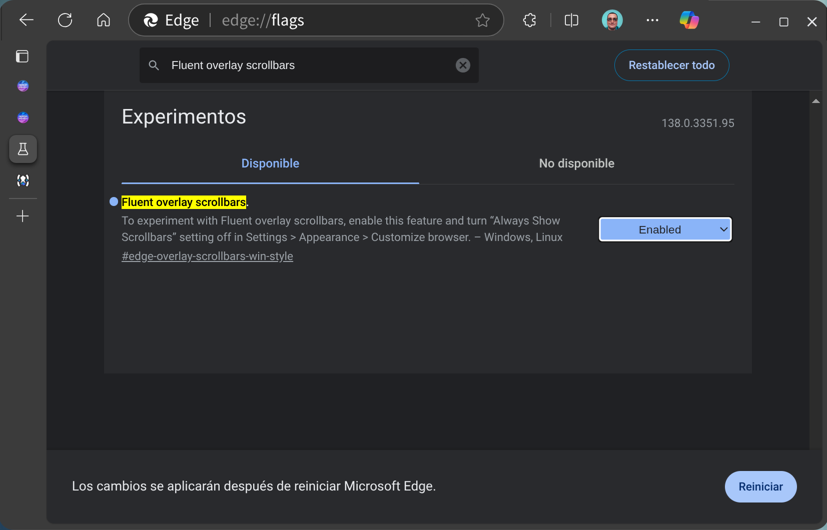
Task: Switch to the Disponible tab
Action: point(270,163)
